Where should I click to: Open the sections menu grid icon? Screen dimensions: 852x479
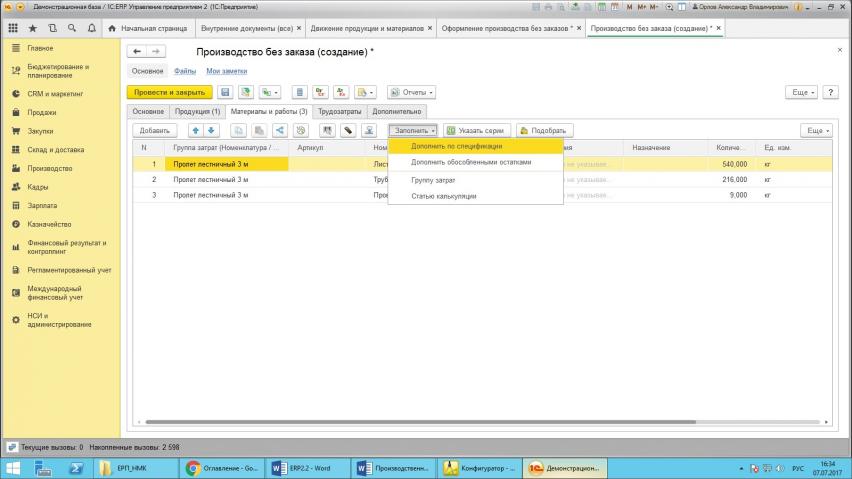(13, 28)
